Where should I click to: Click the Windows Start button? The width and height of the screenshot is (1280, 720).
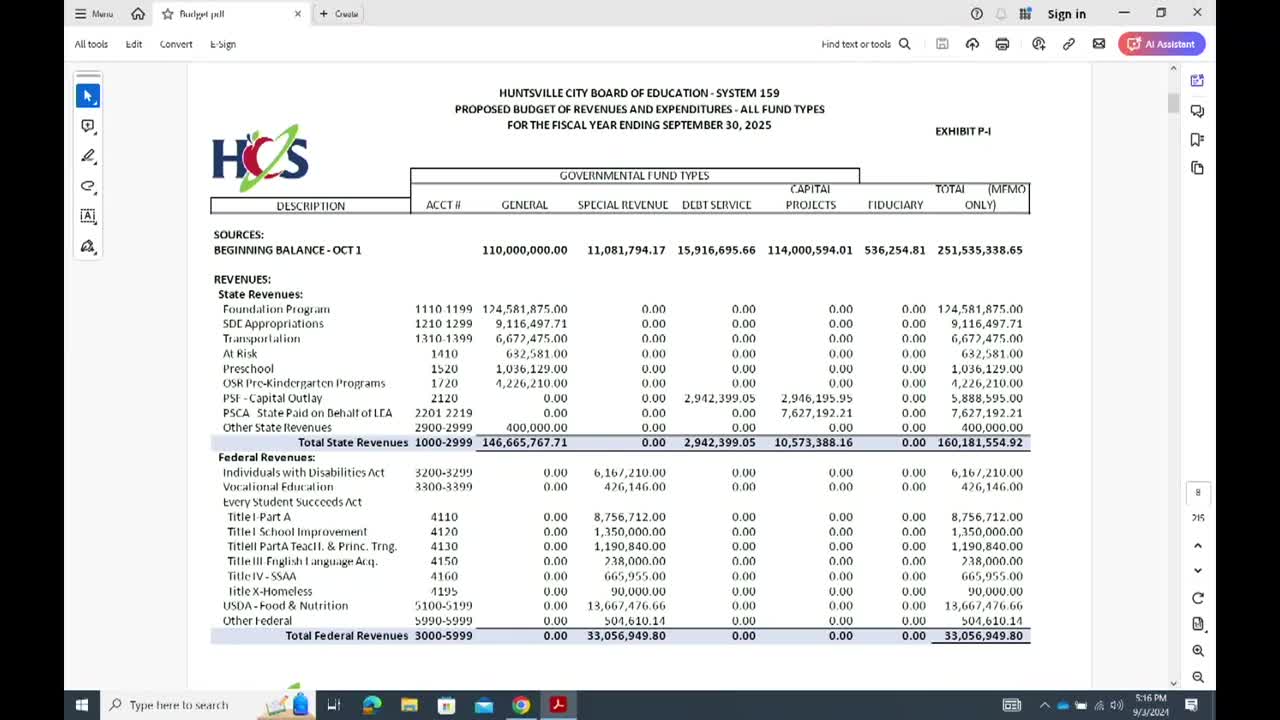click(x=82, y=705)
